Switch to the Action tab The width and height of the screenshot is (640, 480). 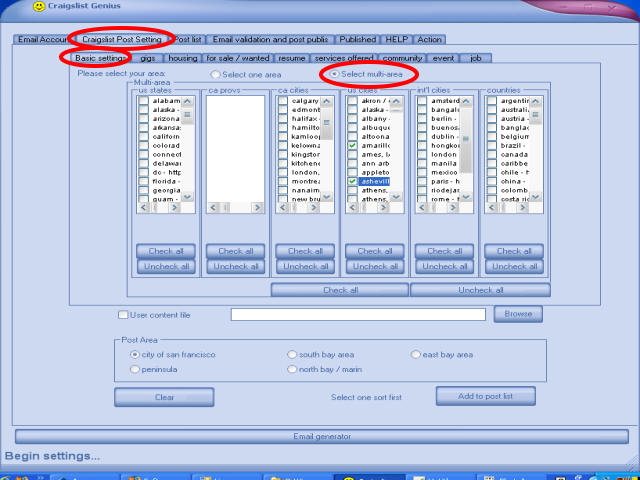coord(429,40)
